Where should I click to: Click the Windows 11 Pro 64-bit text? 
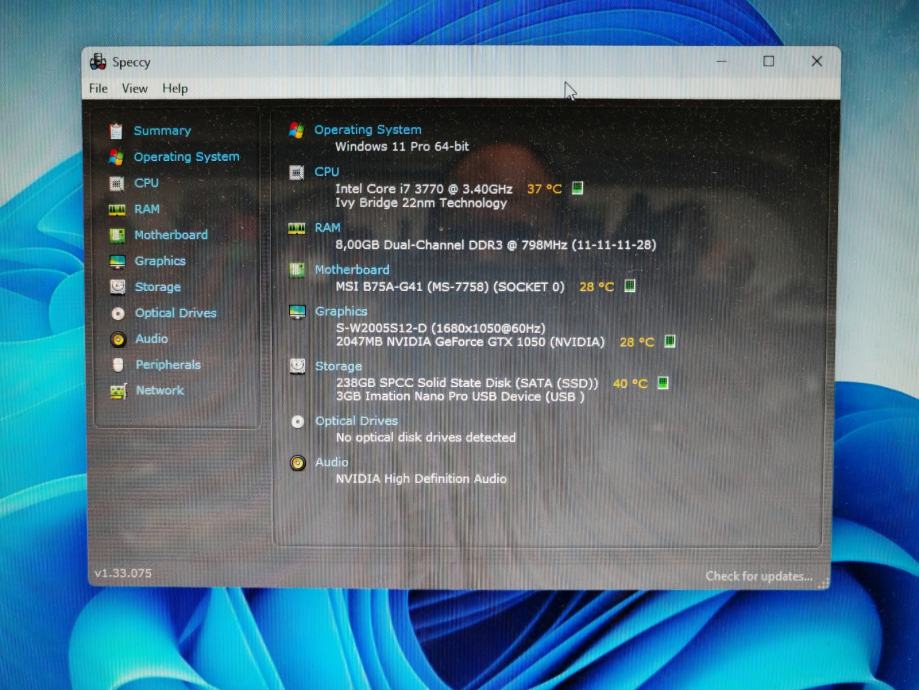(x=402, y=147)
